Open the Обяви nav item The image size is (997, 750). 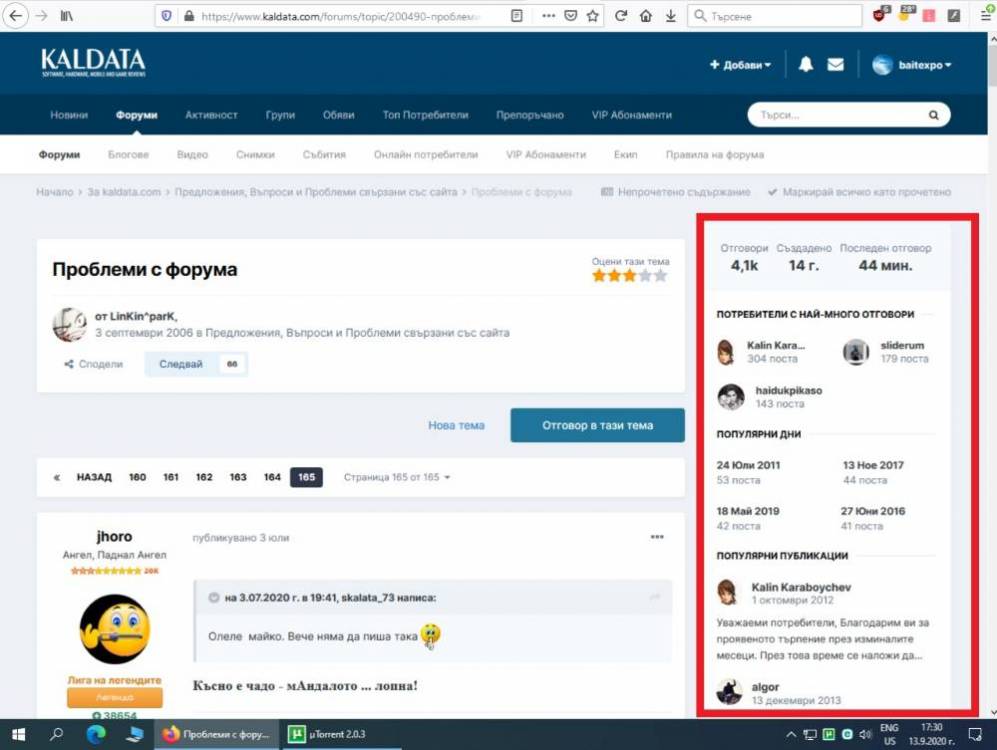pyautogui.click(x=338, y=115)
